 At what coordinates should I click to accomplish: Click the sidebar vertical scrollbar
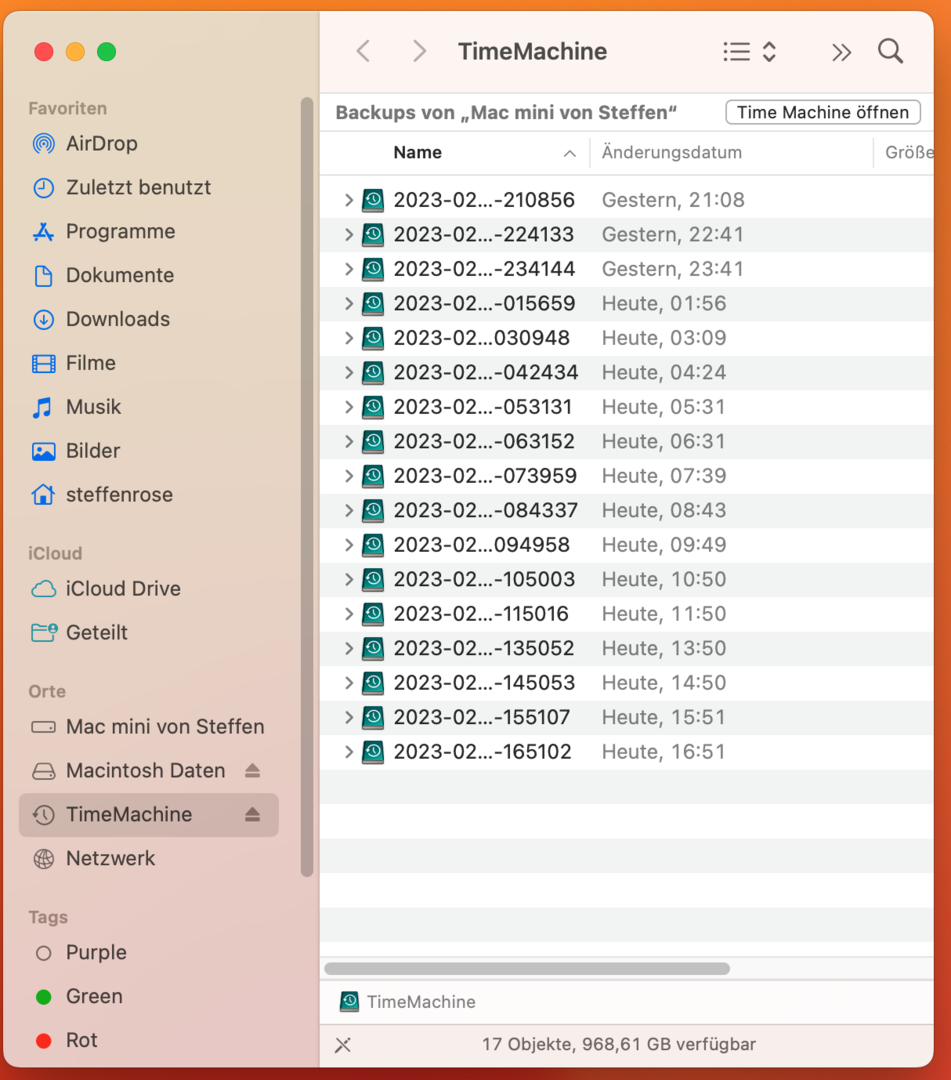(x=307, y=487)
